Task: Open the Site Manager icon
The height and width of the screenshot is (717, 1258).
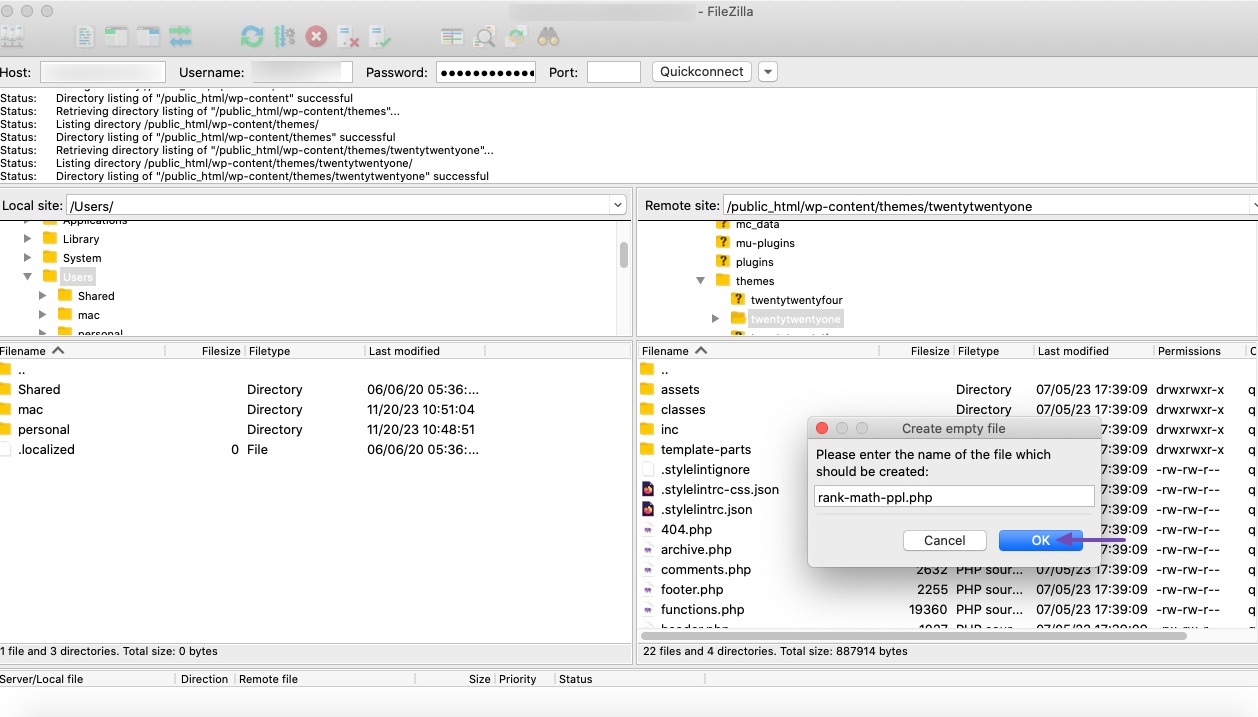Action: coord(11,37)
